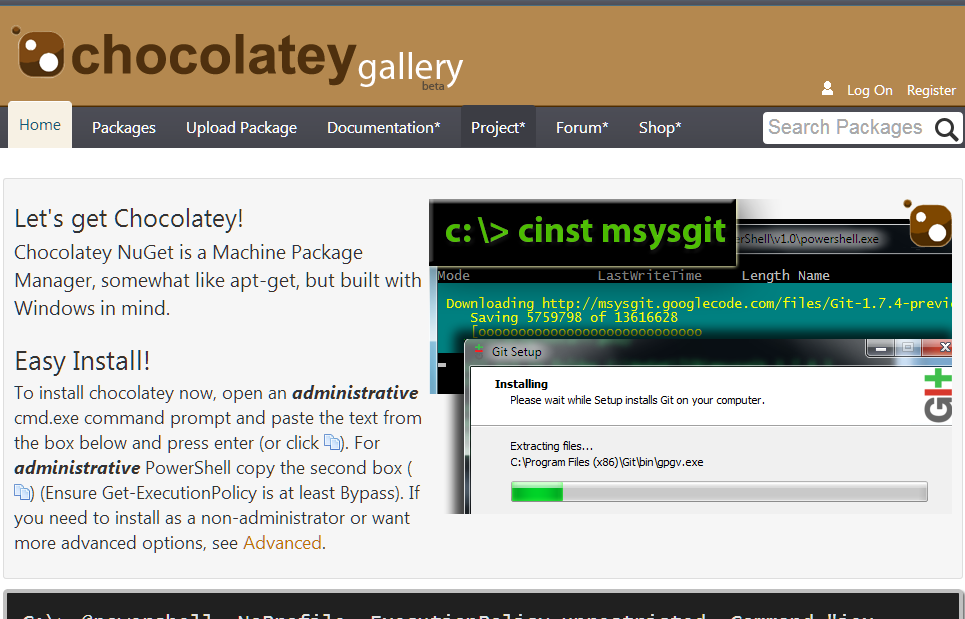Select the Project* tab
Screen dimensions: 965x619
coord(497,127)
